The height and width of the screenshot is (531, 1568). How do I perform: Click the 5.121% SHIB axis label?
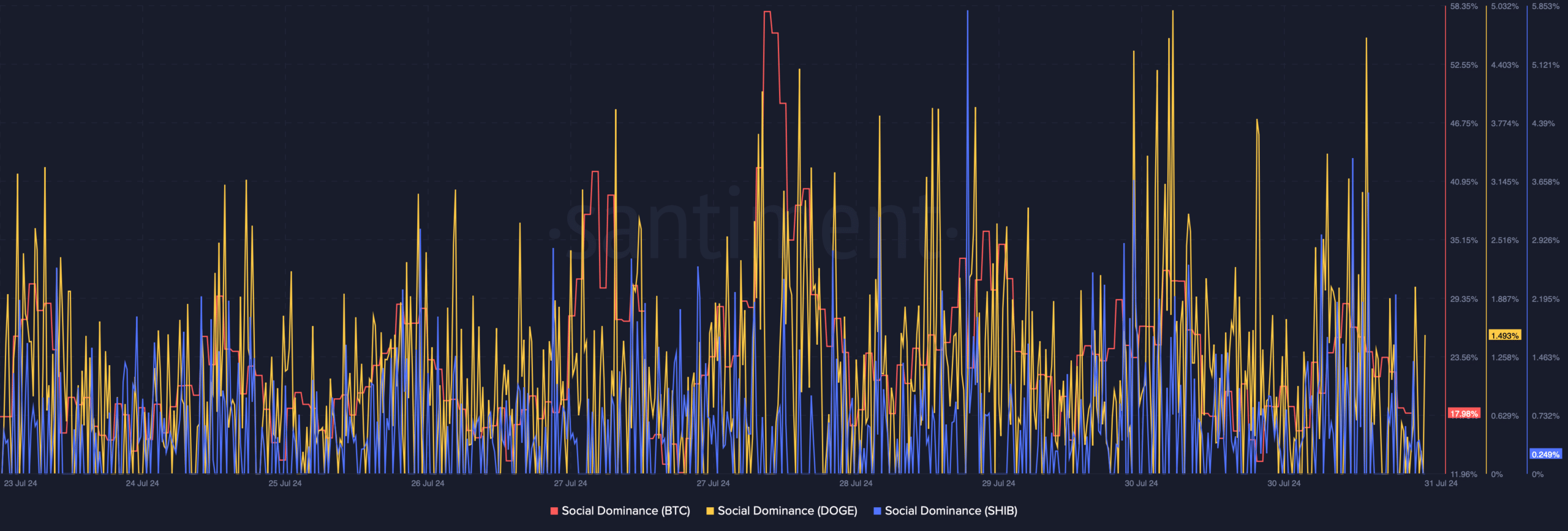click(1546, 65)
